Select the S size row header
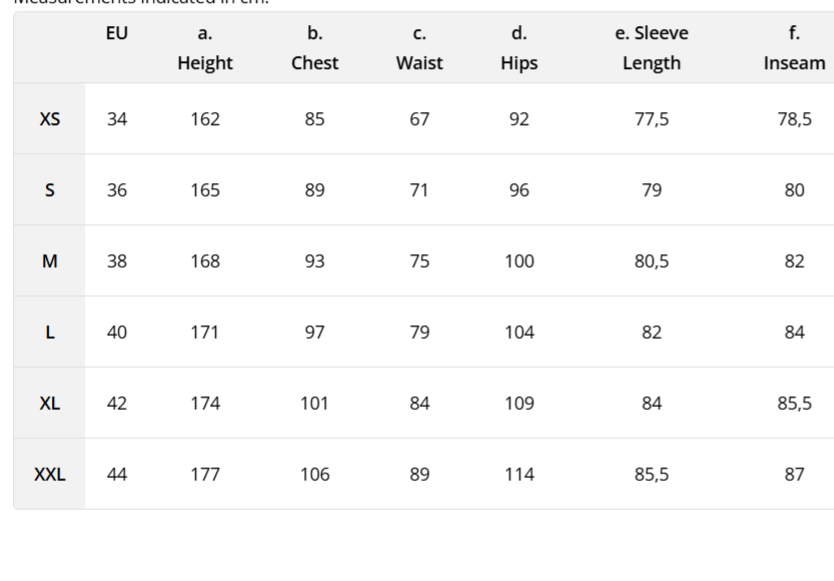The width and height of the screenshot is (834, 581). [x=49, y=190]
